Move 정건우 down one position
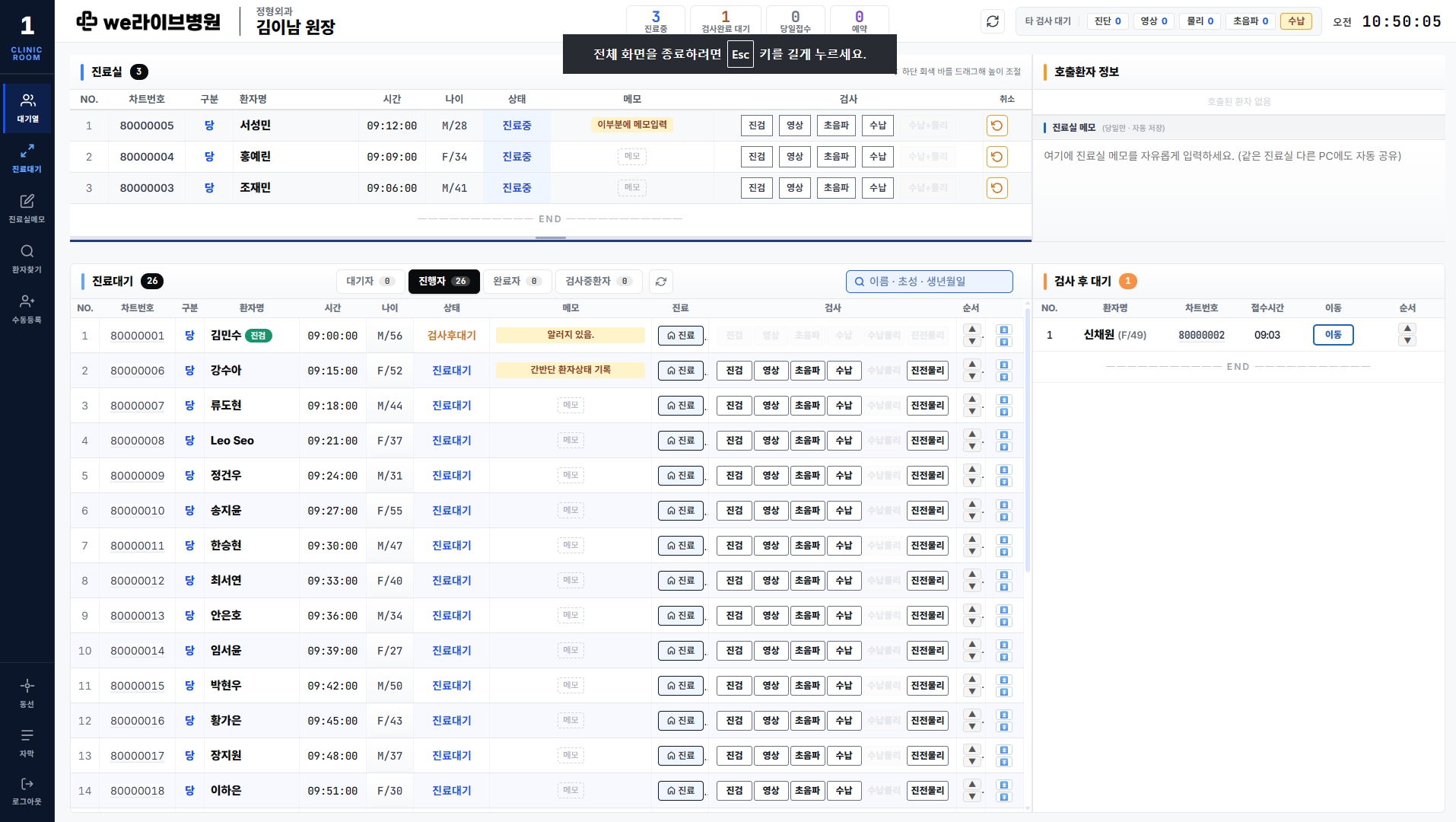 972,482
